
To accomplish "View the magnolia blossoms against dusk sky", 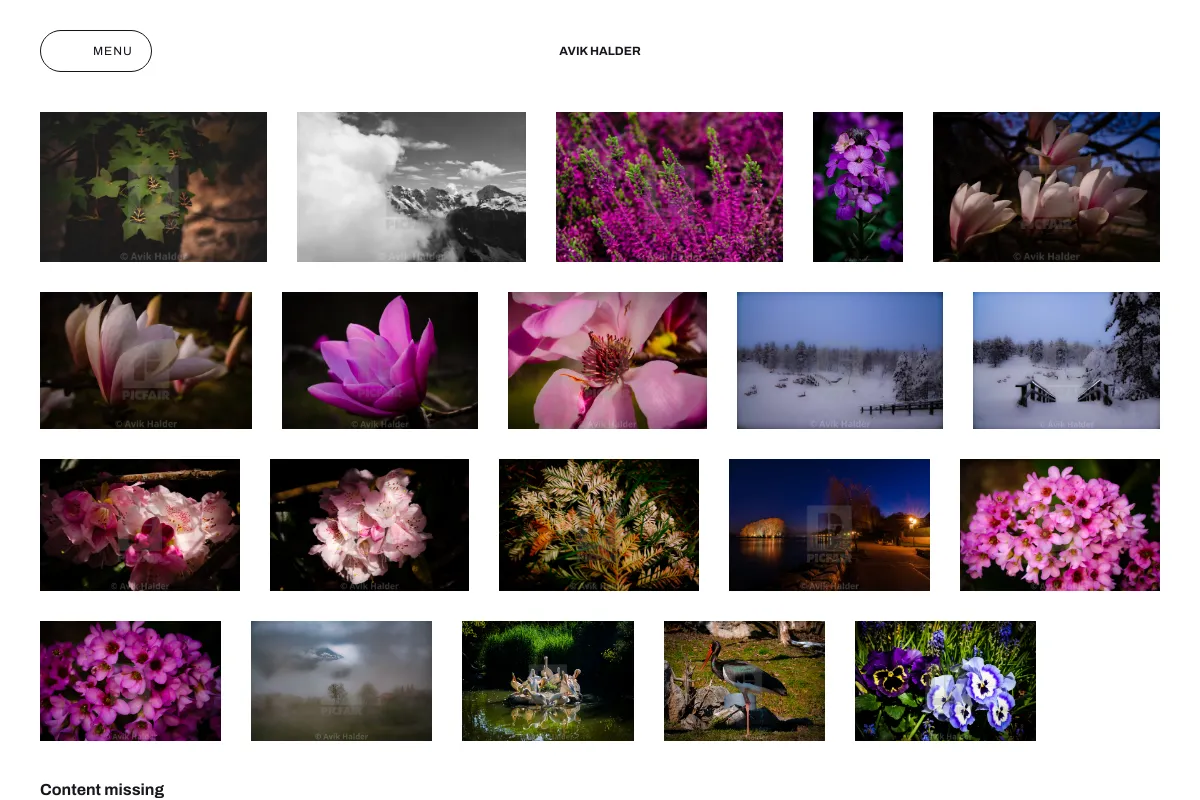I will pyautogui.click(x=1046, y=187).
